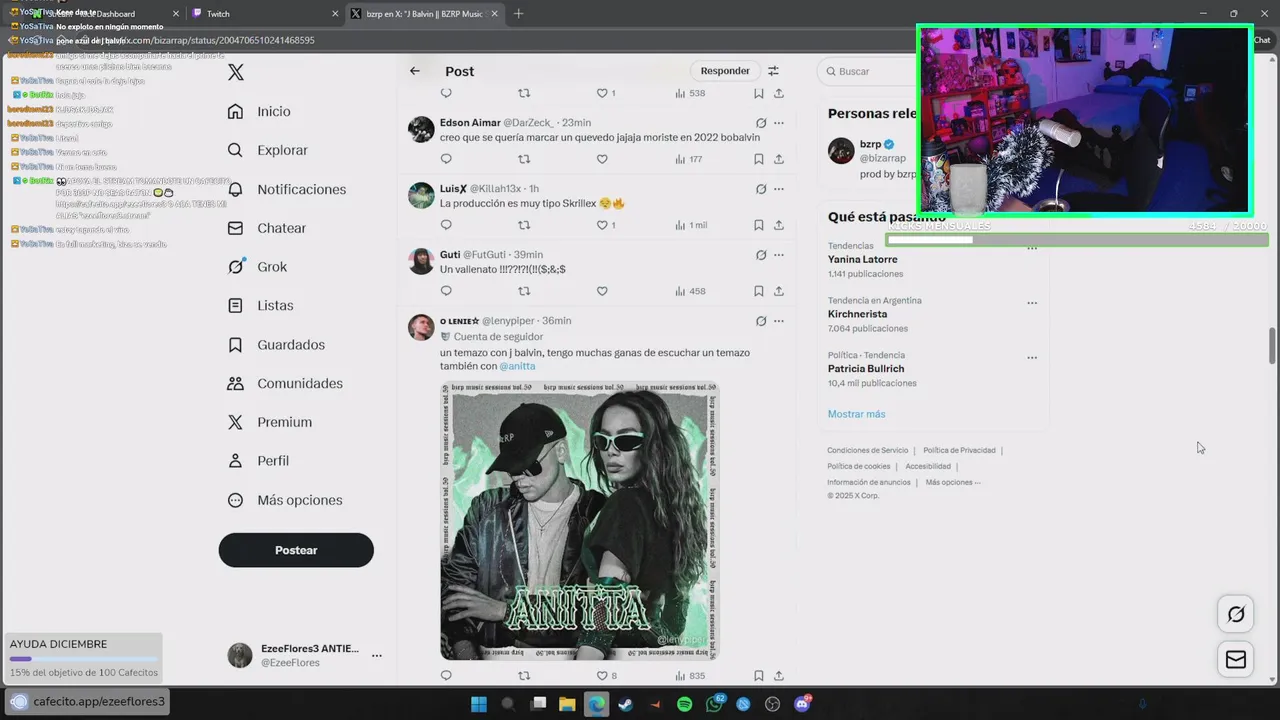
Task: Click in the Buscar search field
Action: coord(868,71)
